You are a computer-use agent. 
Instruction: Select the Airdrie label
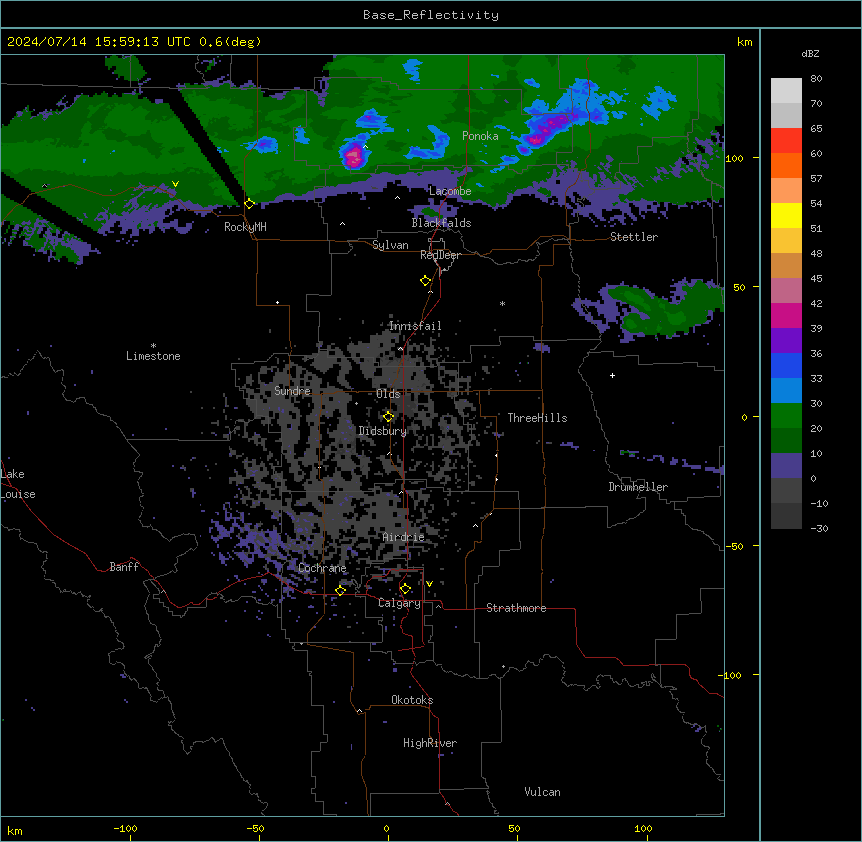(x=404, y=537)
